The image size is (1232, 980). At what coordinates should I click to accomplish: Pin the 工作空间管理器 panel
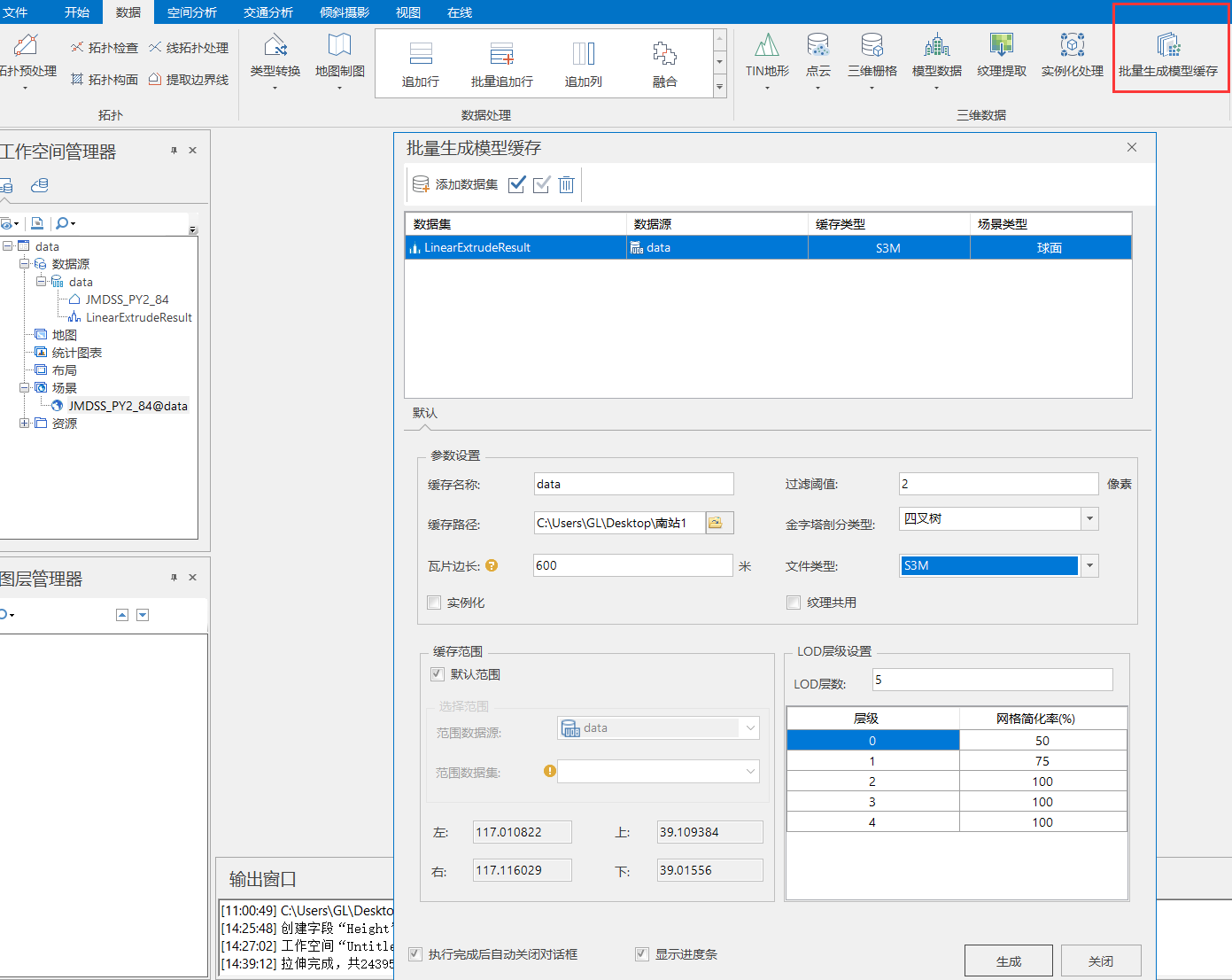click(x=174, y=151)
